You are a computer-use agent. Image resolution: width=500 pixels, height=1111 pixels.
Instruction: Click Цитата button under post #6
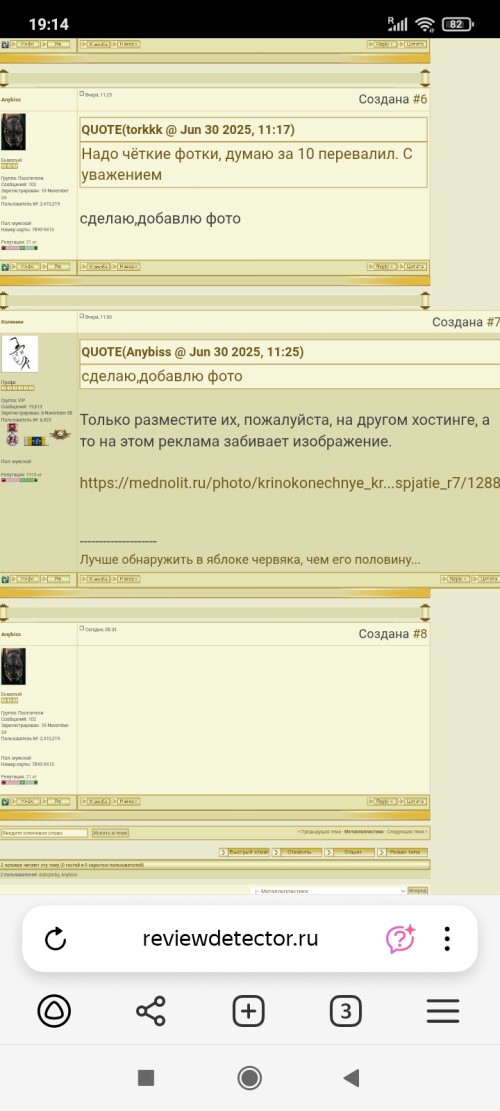click(413, 266)
